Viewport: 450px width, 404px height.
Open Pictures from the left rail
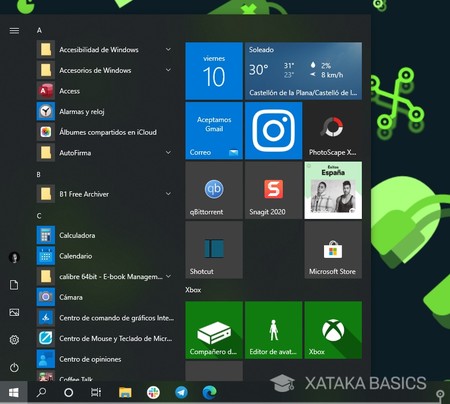tap(14, 312)
